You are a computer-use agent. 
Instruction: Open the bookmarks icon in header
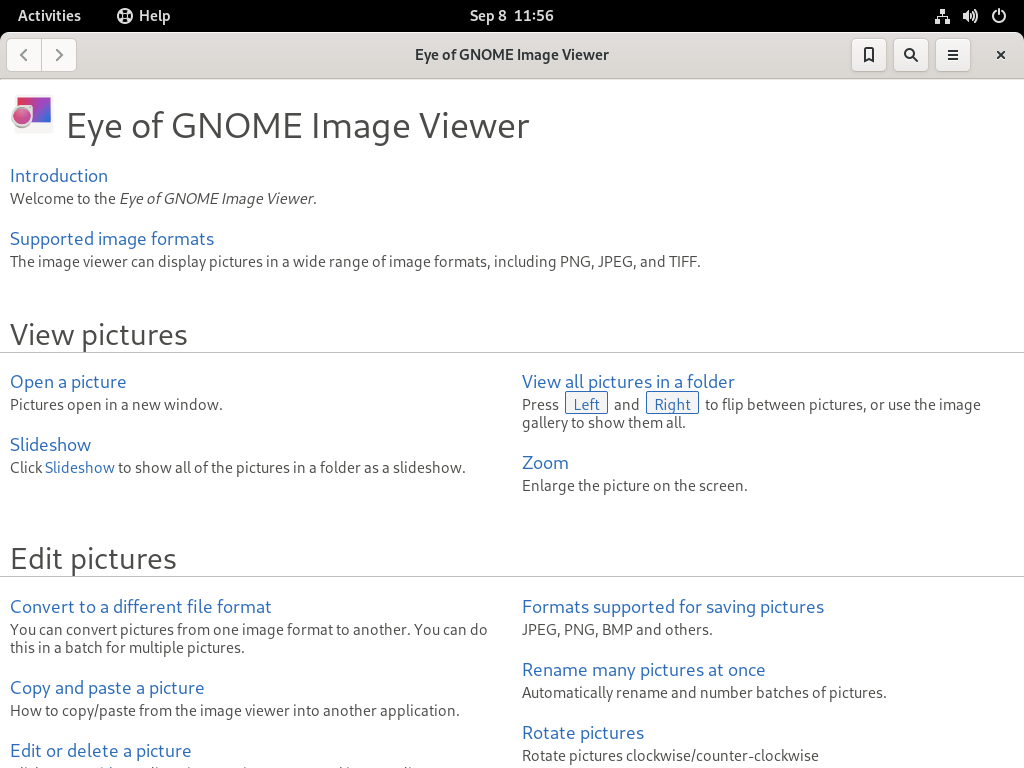869,55
